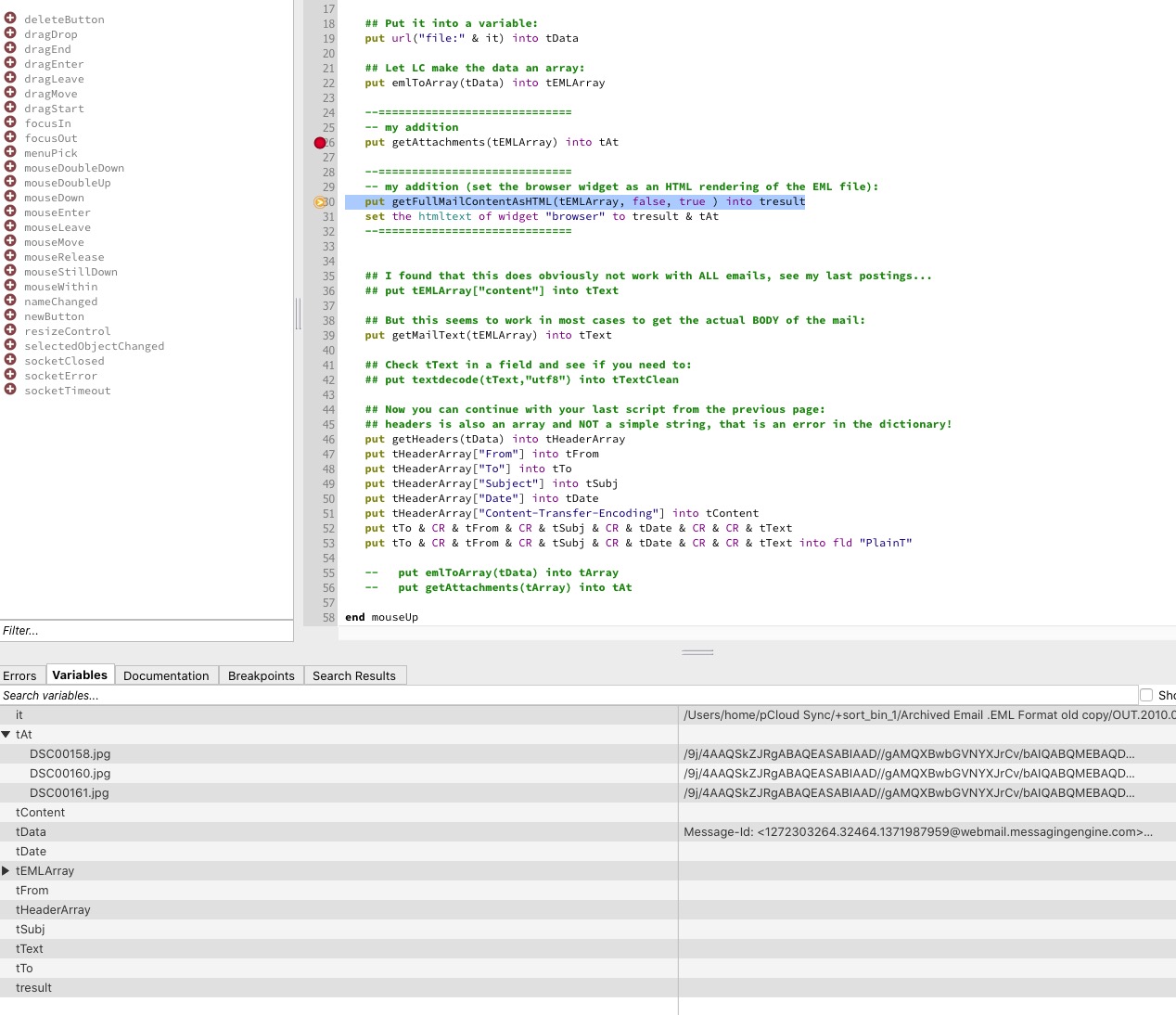Click the horizontal pane divider above the tabs
The height and width of the screenshot is (1015, 1176).
pyautogui.click(x=697, y=652)
